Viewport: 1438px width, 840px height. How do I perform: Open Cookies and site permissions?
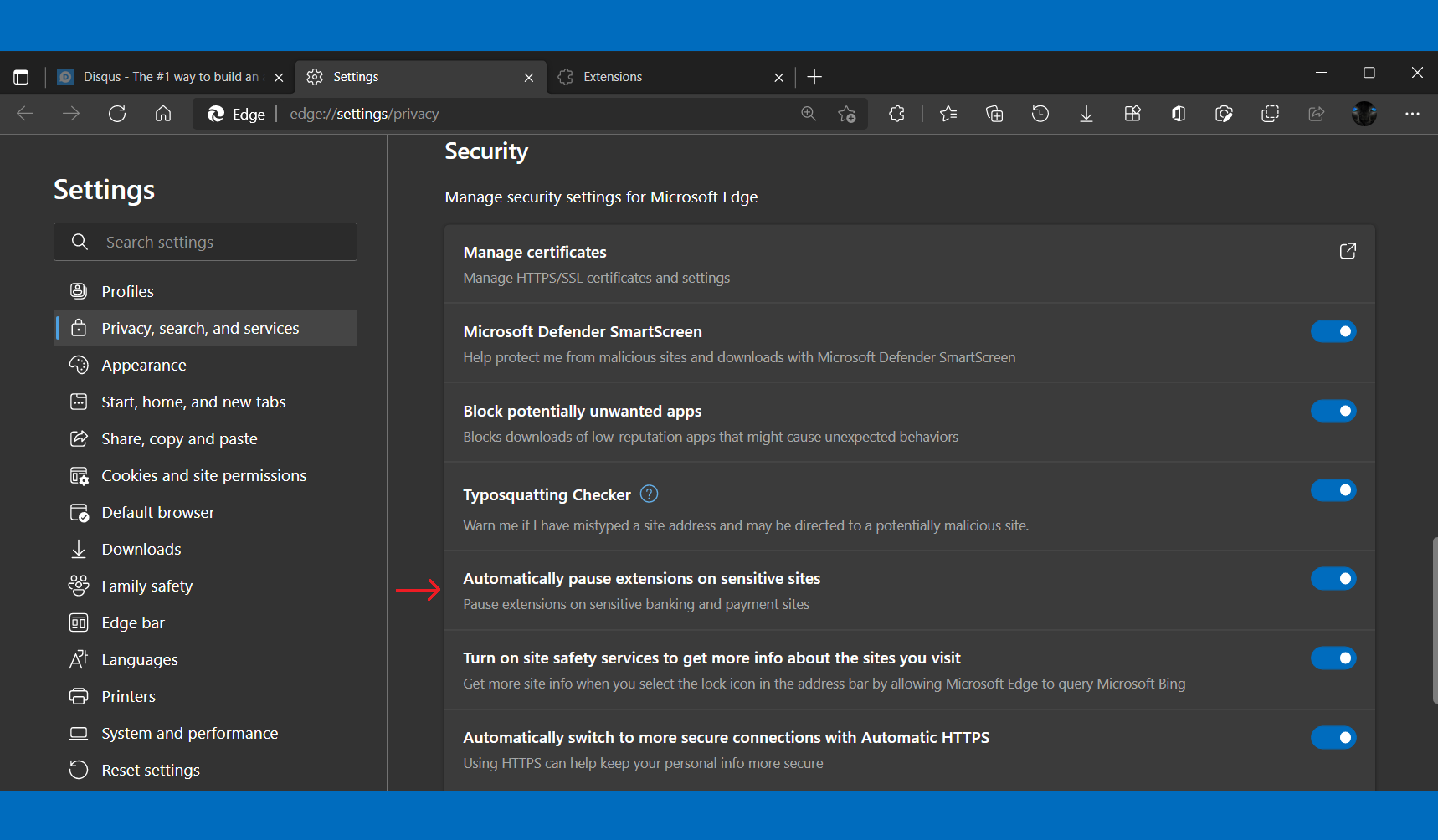pyautogui.click(x=205, y=475)
